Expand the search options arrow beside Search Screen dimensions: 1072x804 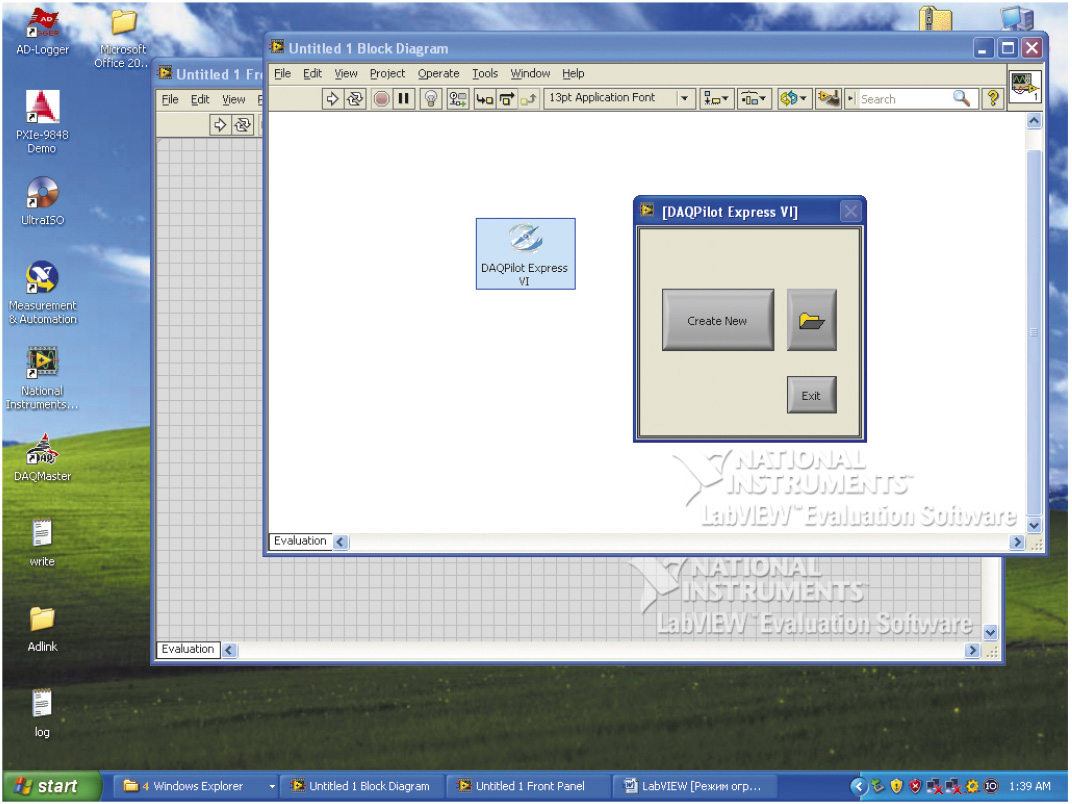point(851,99)
